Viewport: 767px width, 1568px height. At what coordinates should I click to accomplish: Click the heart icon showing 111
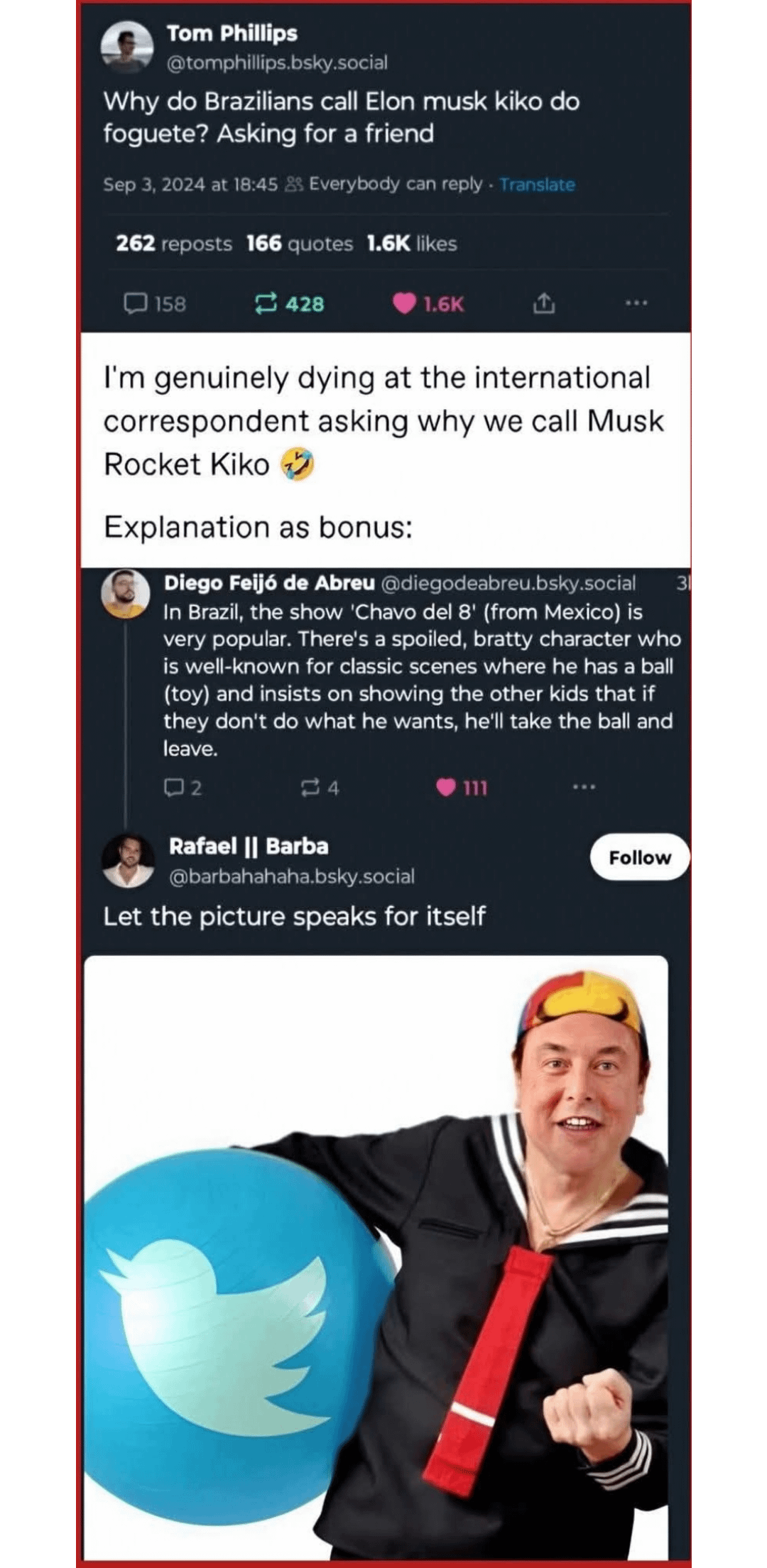tap(446, 788)
